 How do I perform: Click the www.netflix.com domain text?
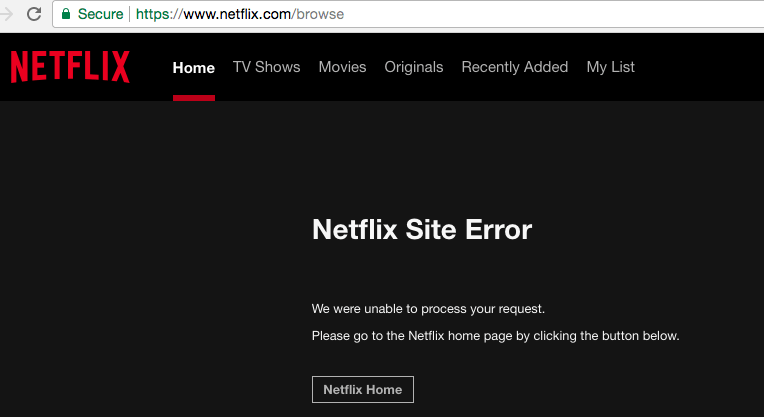coord(237,14)
